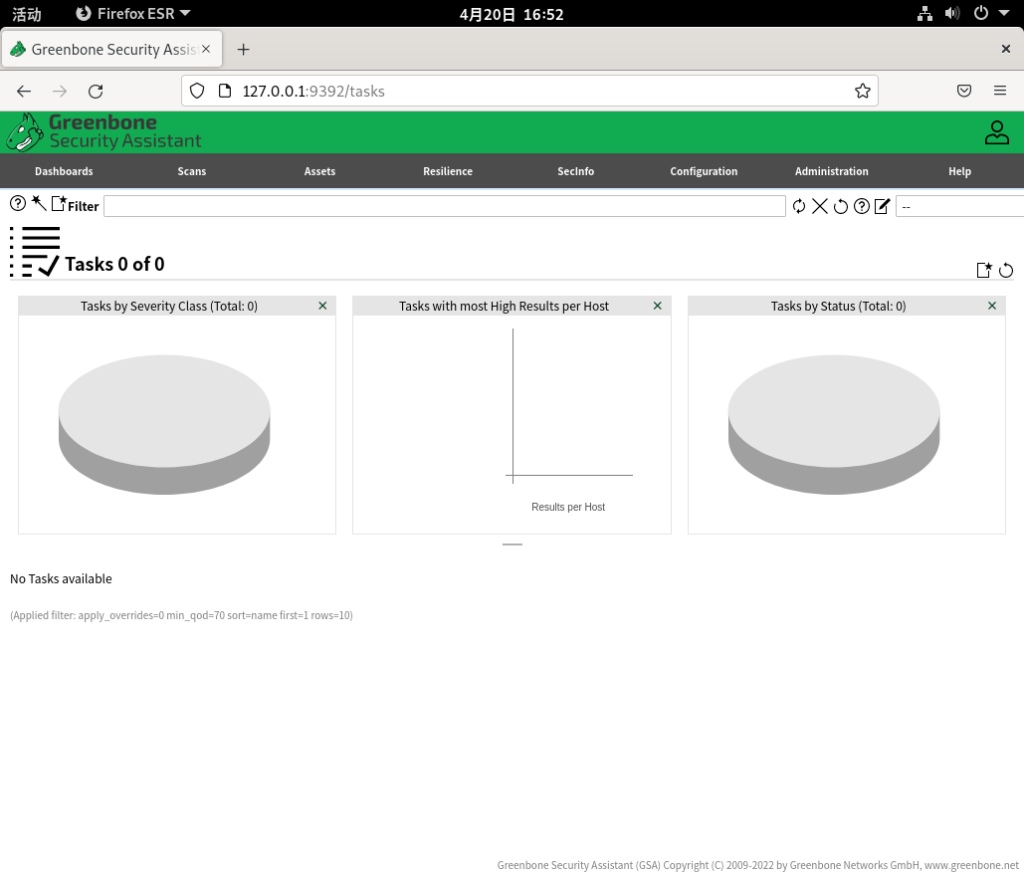The width and height of the screenshot is (1024, 874).
Task: Open the Configuration menu
Action: pyautogui.click(x=704, y=171)
